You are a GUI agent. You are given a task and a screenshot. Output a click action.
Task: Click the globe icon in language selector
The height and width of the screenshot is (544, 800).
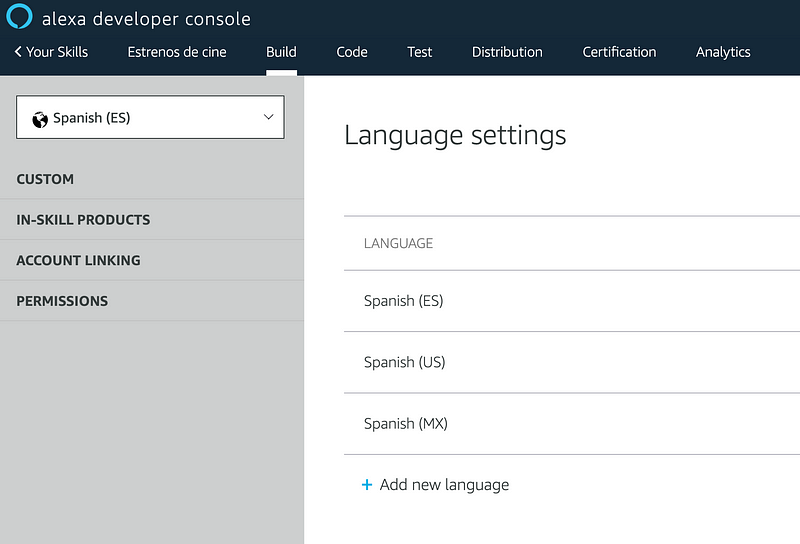pyautogui.click(x=40, y=118)
